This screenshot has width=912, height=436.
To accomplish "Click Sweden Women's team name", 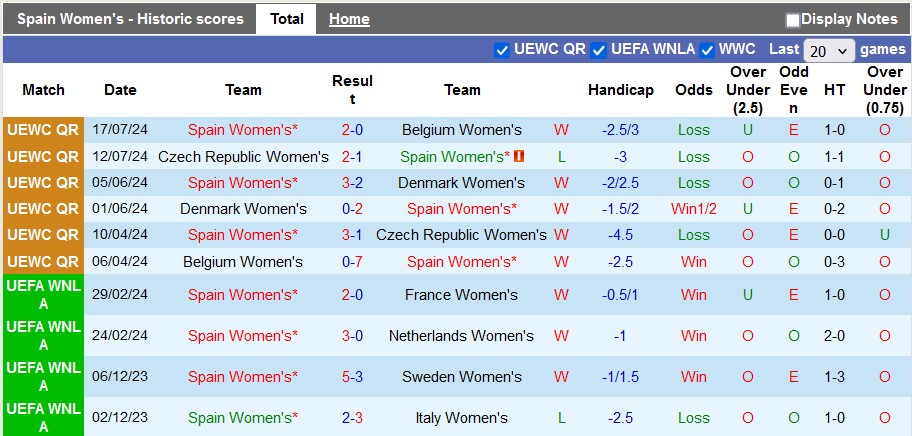I will pos(462,377).
